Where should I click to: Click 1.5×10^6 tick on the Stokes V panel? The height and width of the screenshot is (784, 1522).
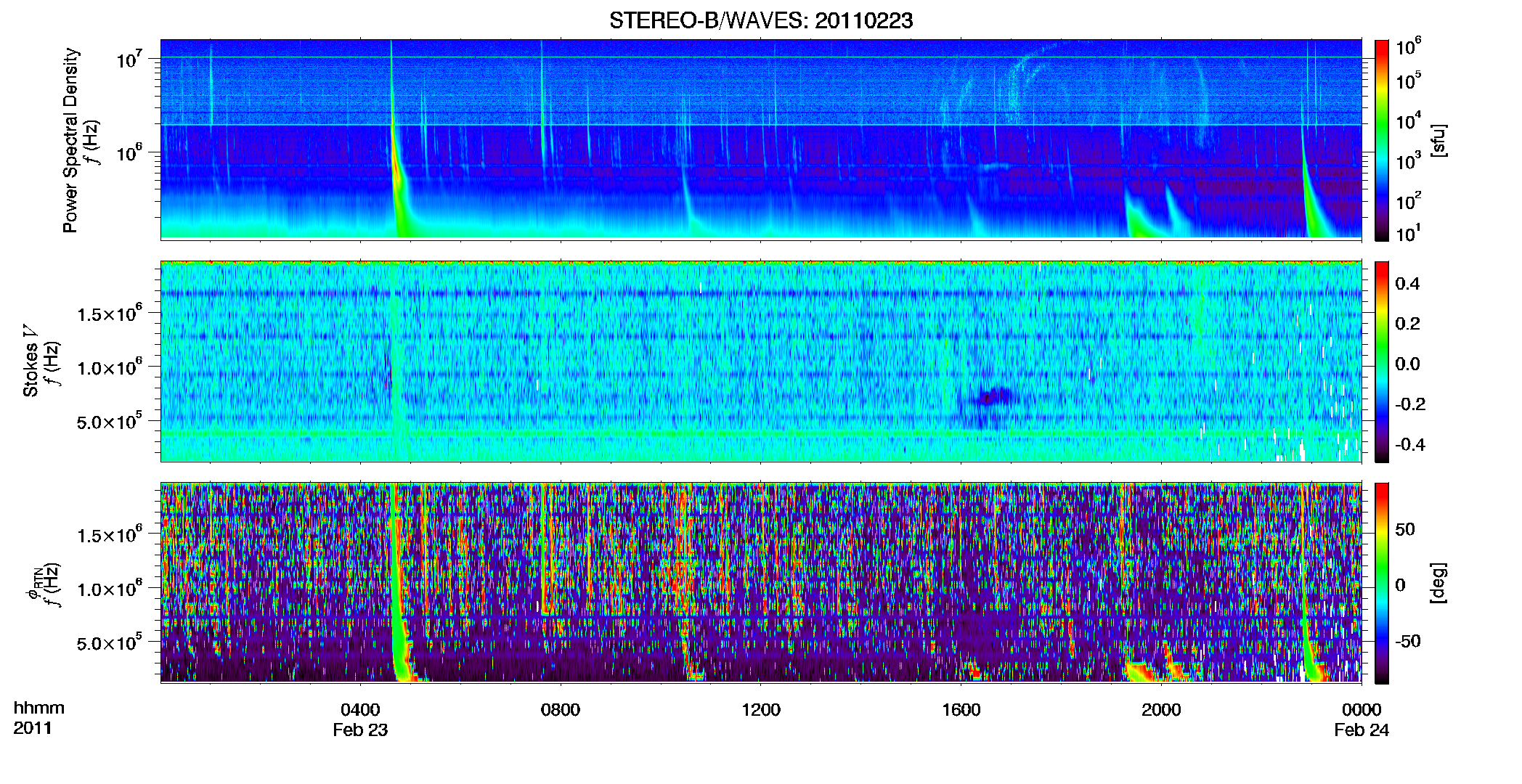point(110,314)
